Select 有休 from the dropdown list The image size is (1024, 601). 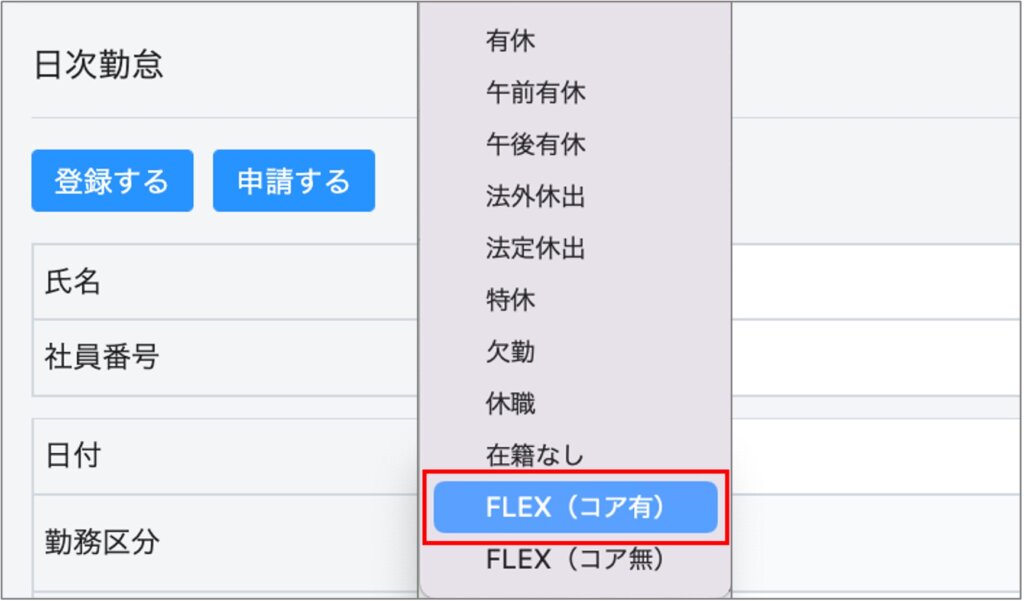click(510, 41)
